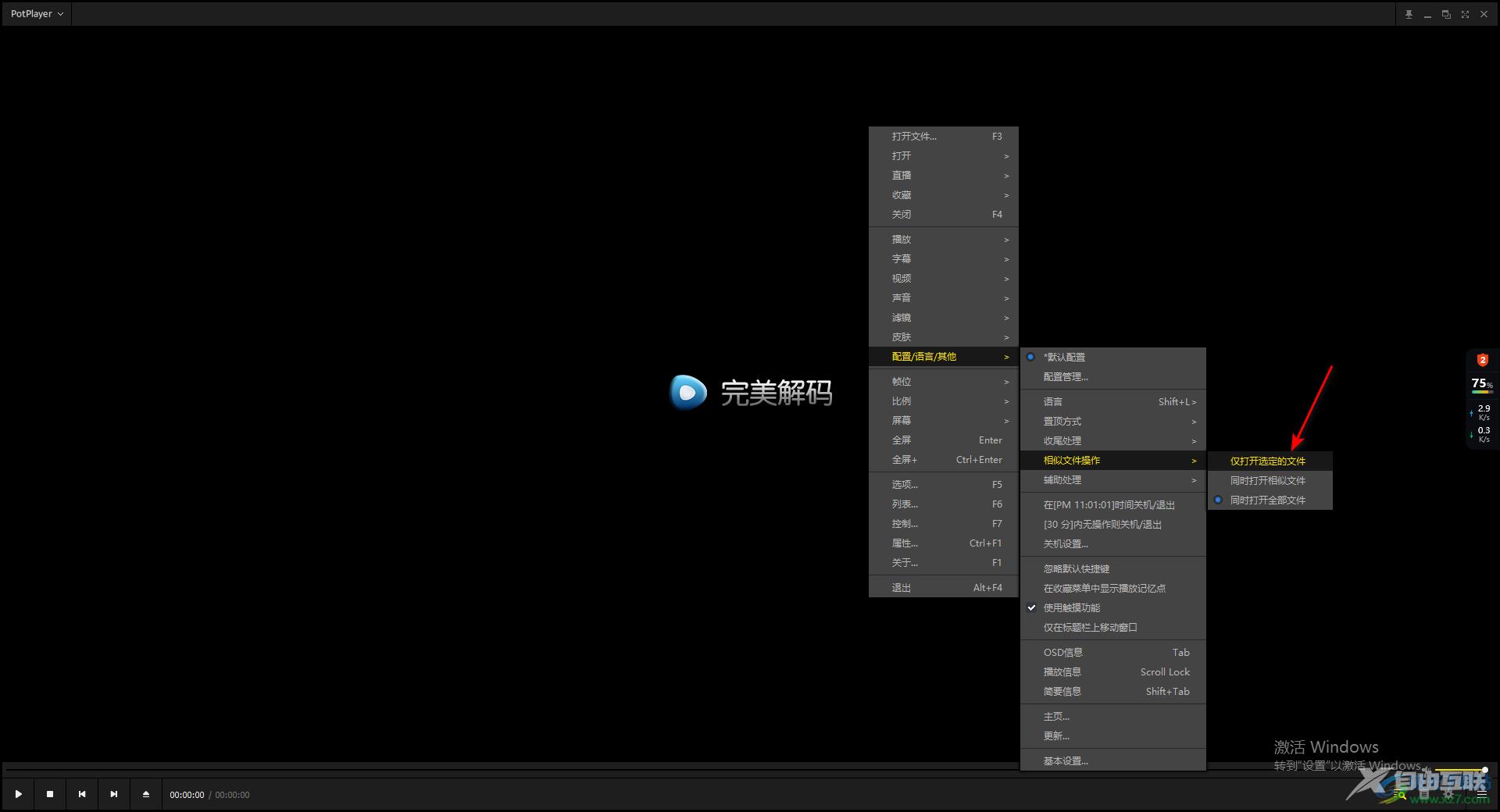Open the 收尾处理 submenu
Image resolution: width=1500 pixels, height=812 pixels.
click(x=1113, y=440)
